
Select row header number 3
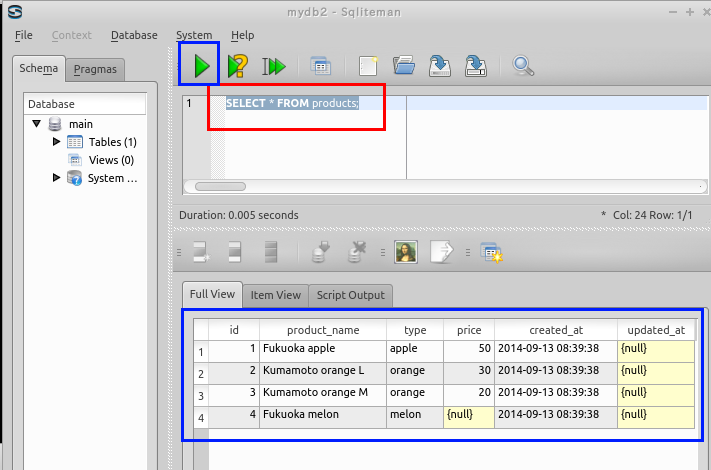pos(201,396)
